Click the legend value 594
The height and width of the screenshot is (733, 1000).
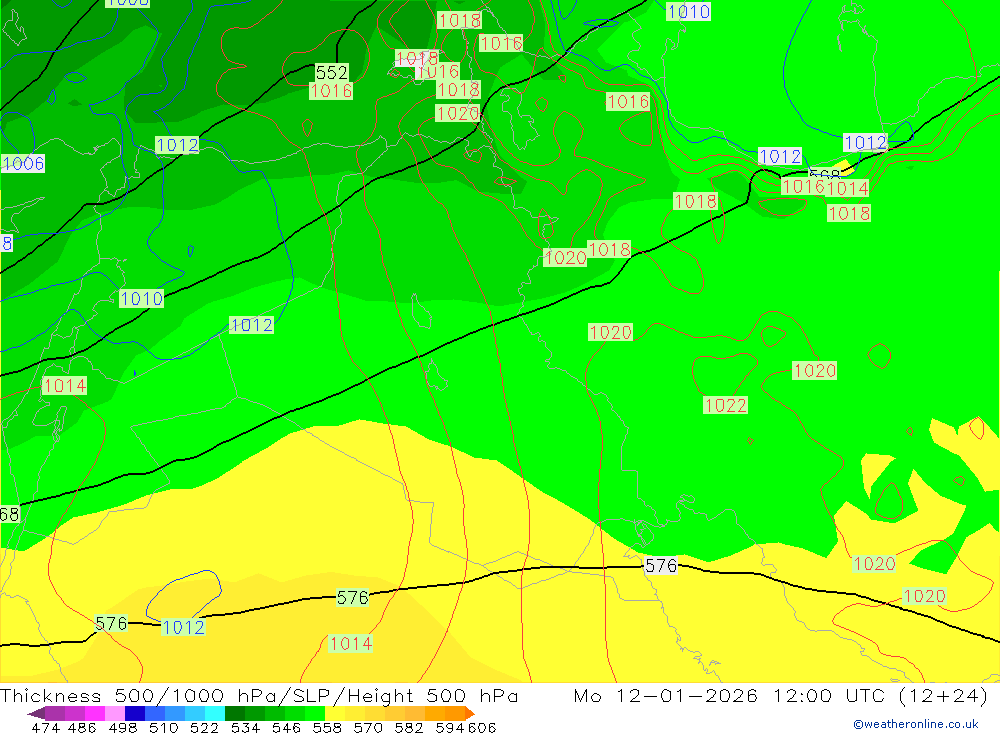click(x=450, y=727)
